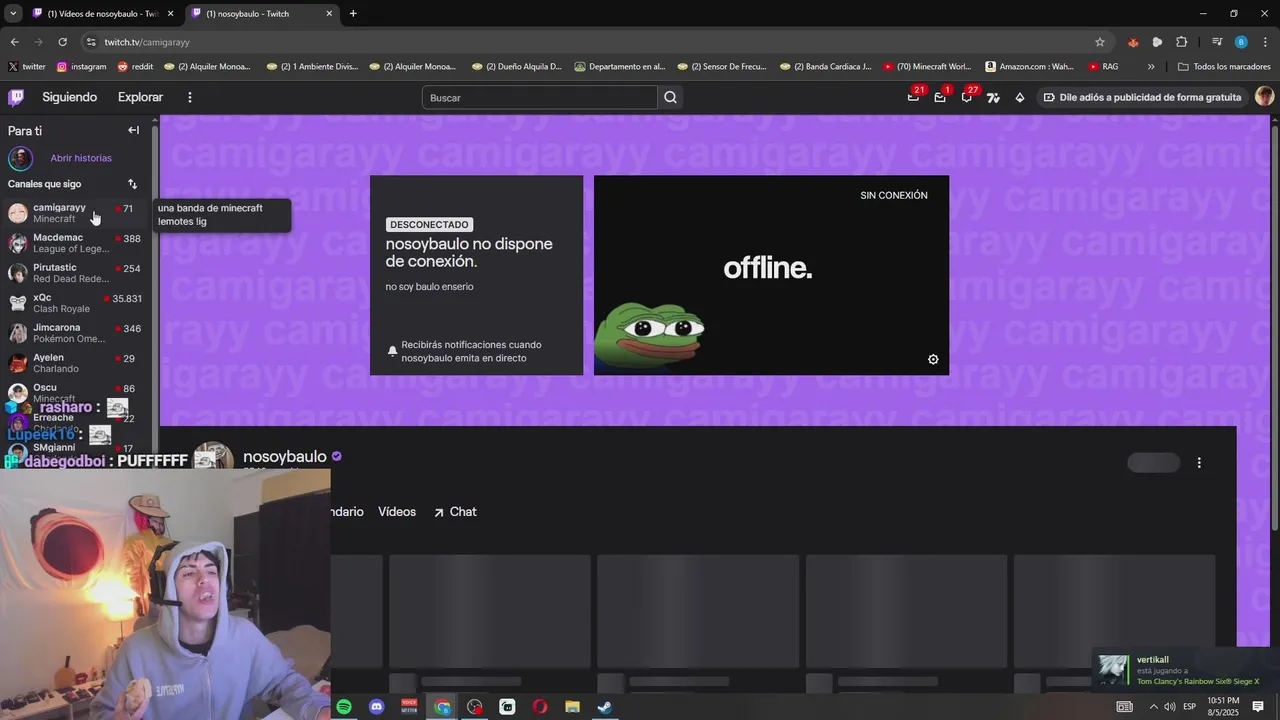Click the volume speaker tray icon
Screen dimensions: 1280x720
click(1169, 707)
